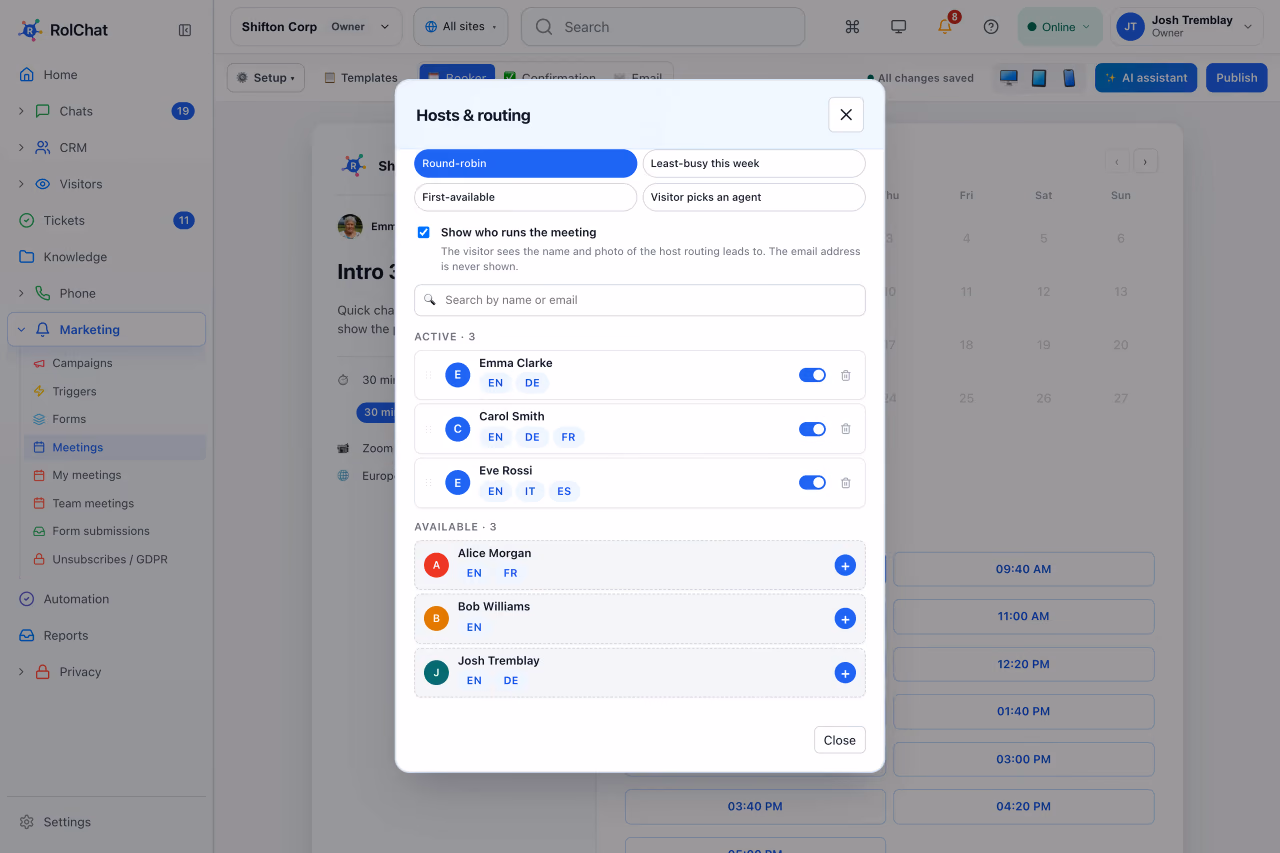Click Search by name or email field
The height and width of the screenshot is (853, 1280).
point(640,300)
